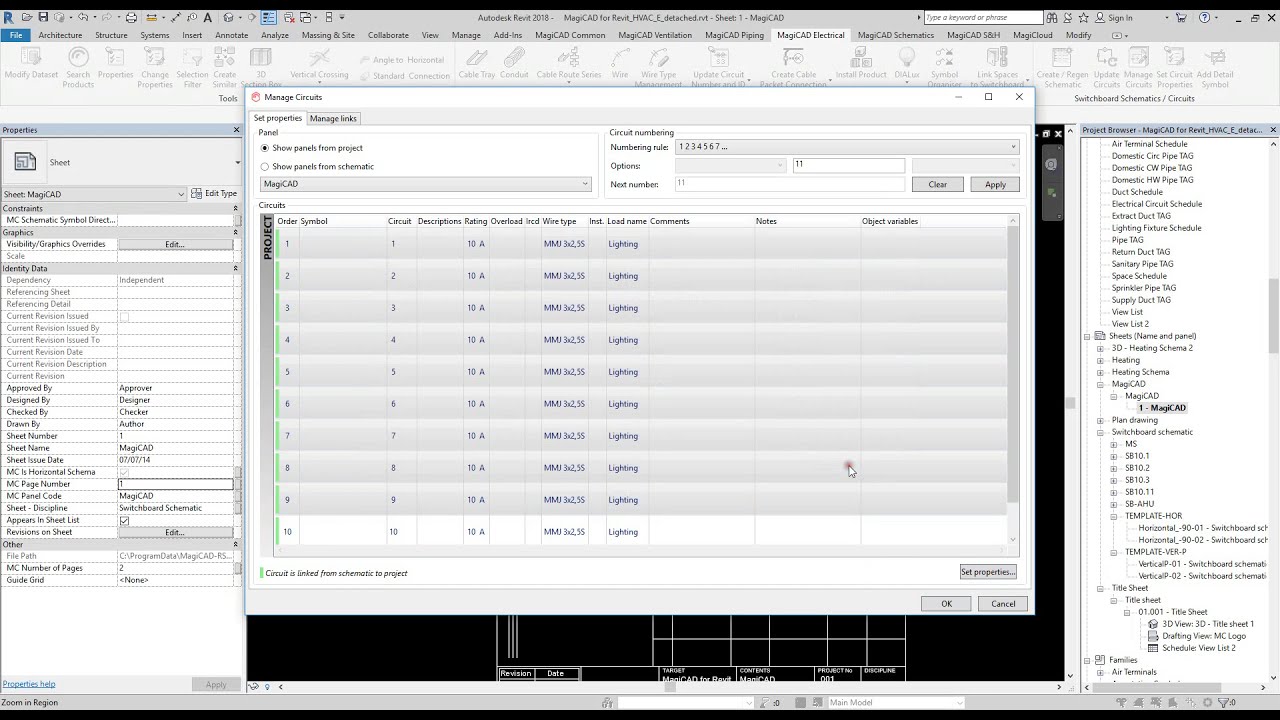
Task: Toggle 'MC Is Horizontal Schema' checkbox
Action: click(124, 472)
